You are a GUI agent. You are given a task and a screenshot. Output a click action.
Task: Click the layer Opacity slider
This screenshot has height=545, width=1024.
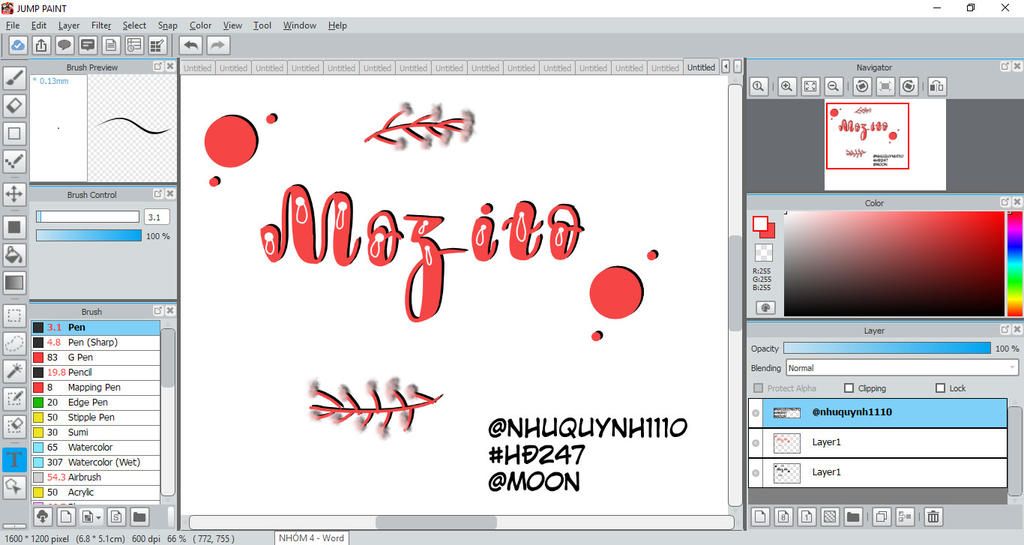tap(887, 349)
